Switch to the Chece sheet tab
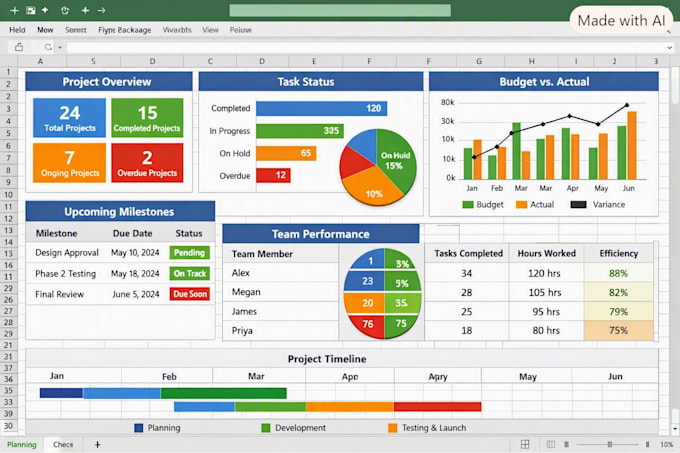The width and height of the screenshot is (680, 453). point(63,444)
